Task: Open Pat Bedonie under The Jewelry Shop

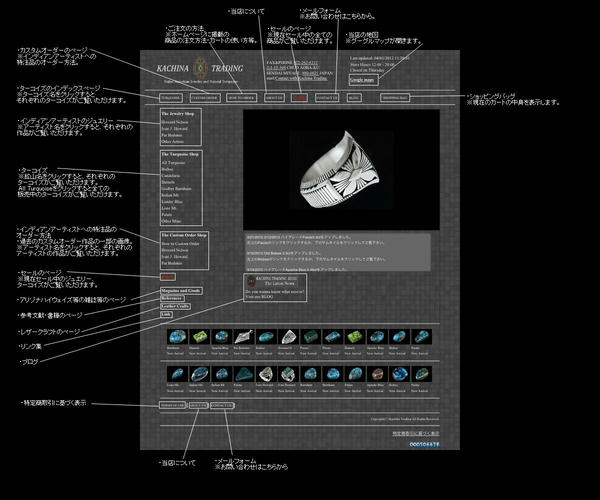Action: pos(171,135)
